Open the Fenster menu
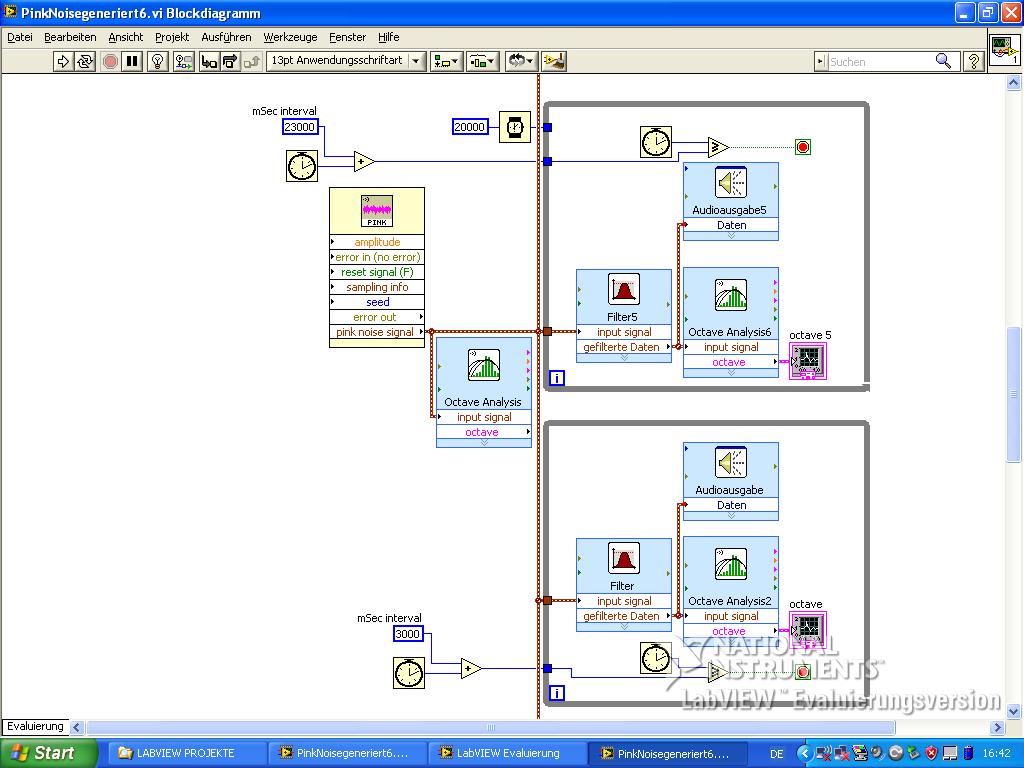Viewport: 1024px width, 768px height. tap(347, 37)
